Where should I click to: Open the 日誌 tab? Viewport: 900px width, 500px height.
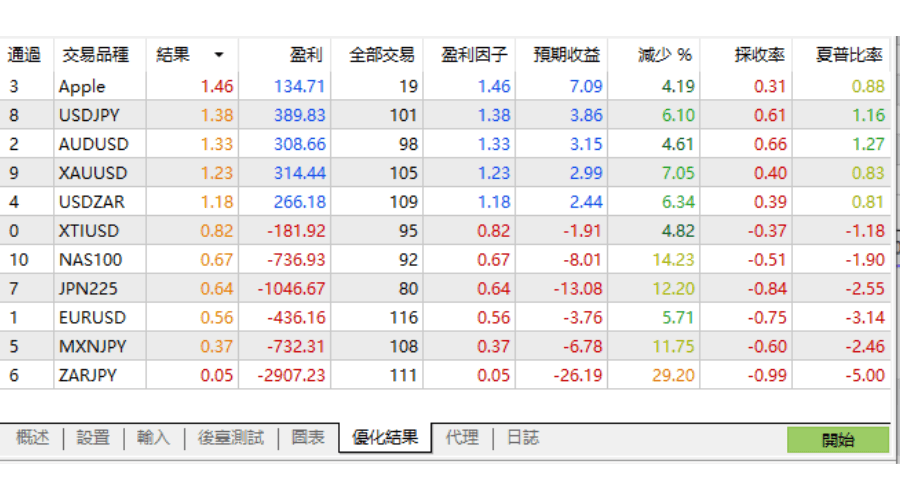(523, 438)
